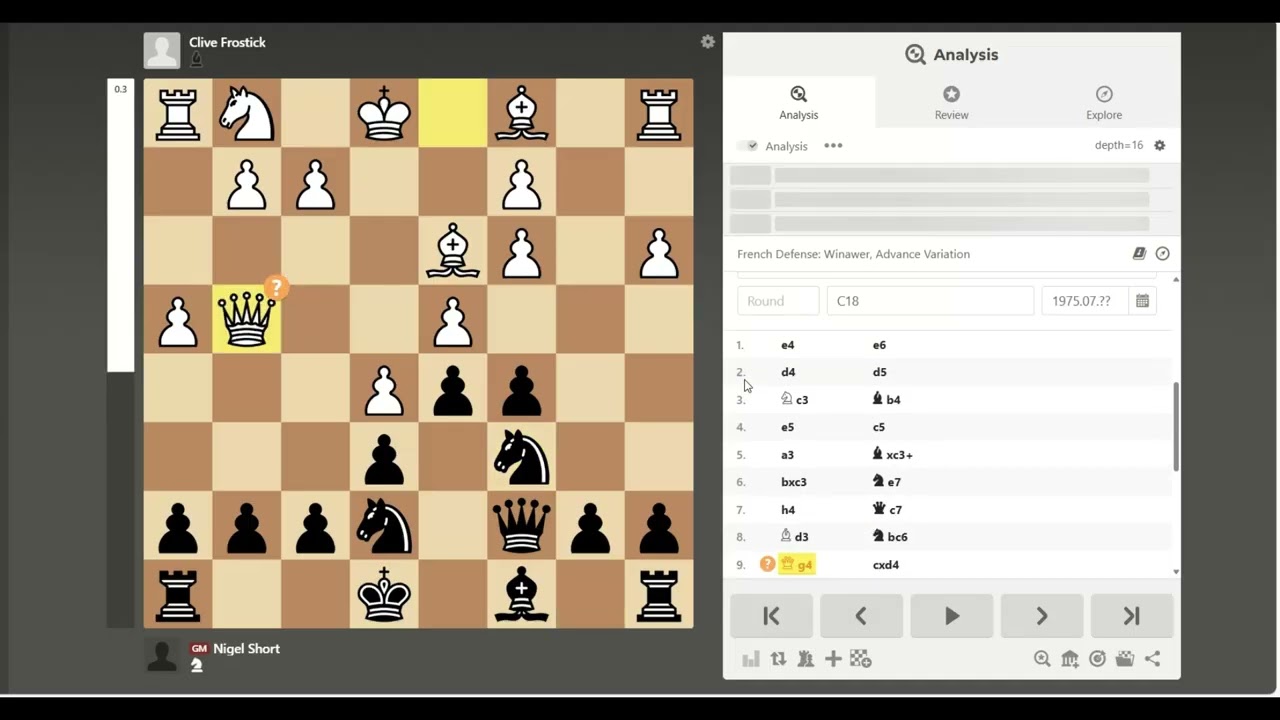Select knight move c3 at move 3
This screenshot has height=720, width=1280.
[x=794, y=399]
